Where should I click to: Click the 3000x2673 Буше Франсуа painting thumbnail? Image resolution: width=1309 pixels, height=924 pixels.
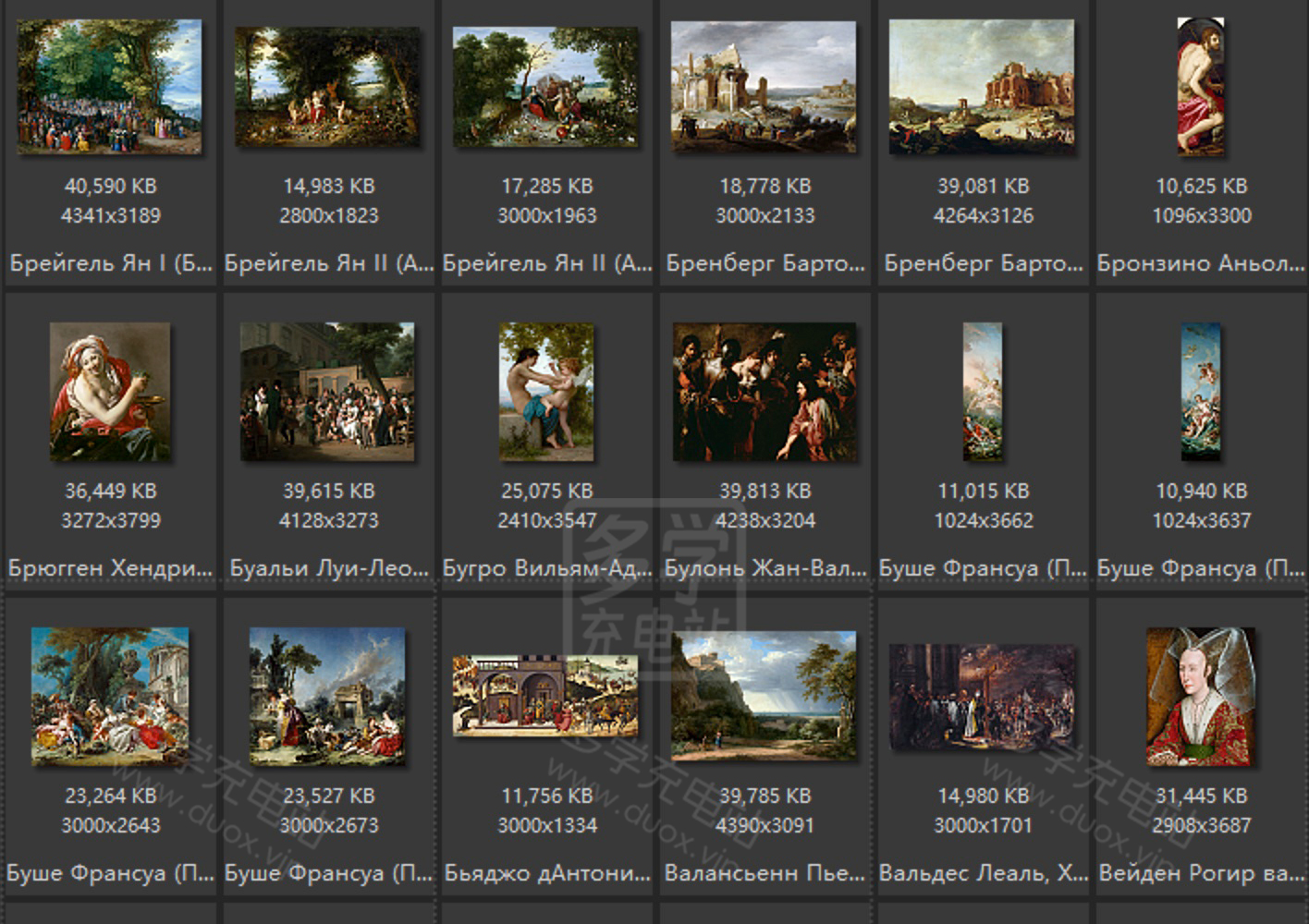pyautogui.click(x=327, y=696)
